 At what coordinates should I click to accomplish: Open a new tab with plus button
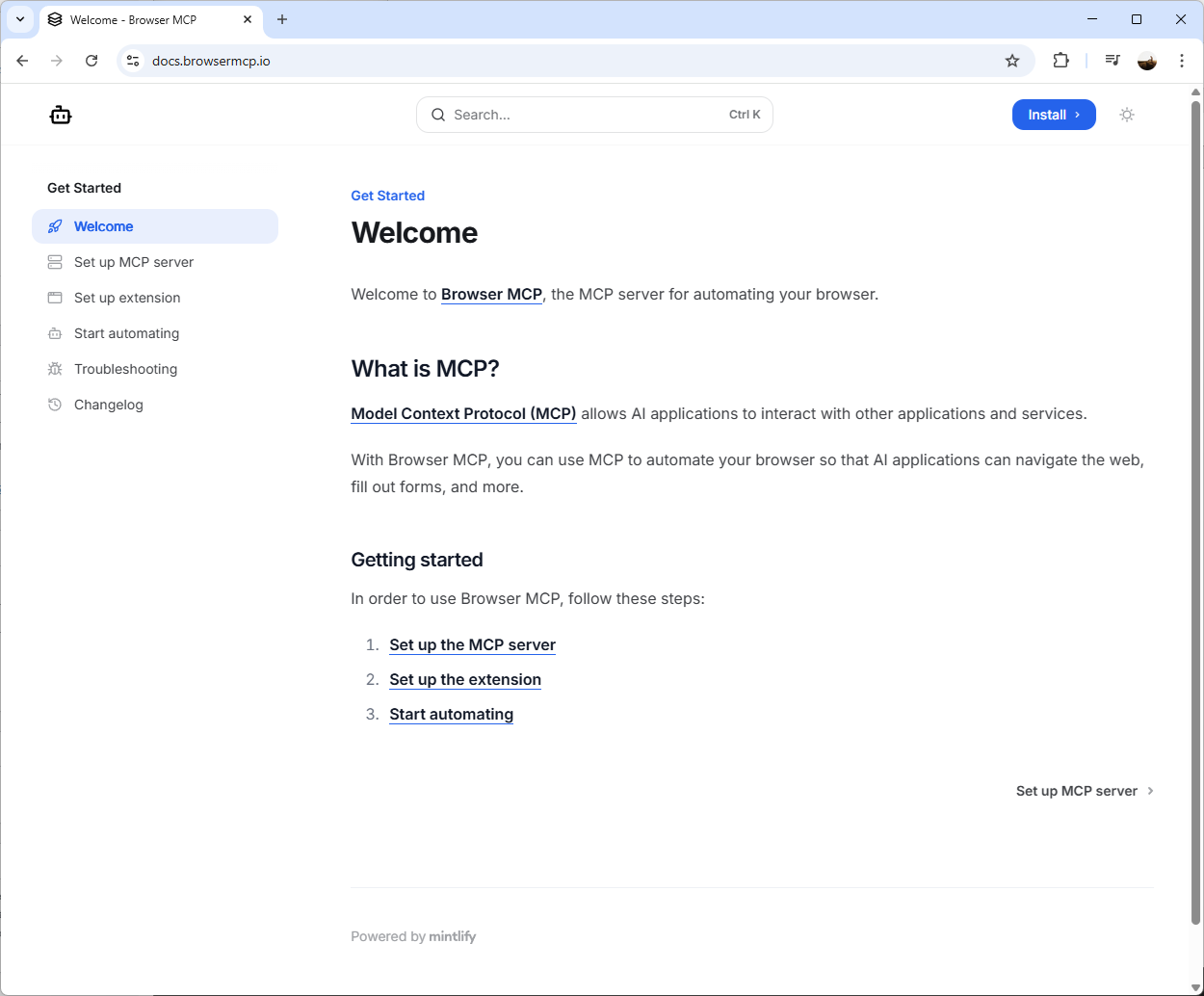click(x=282, y=19)
